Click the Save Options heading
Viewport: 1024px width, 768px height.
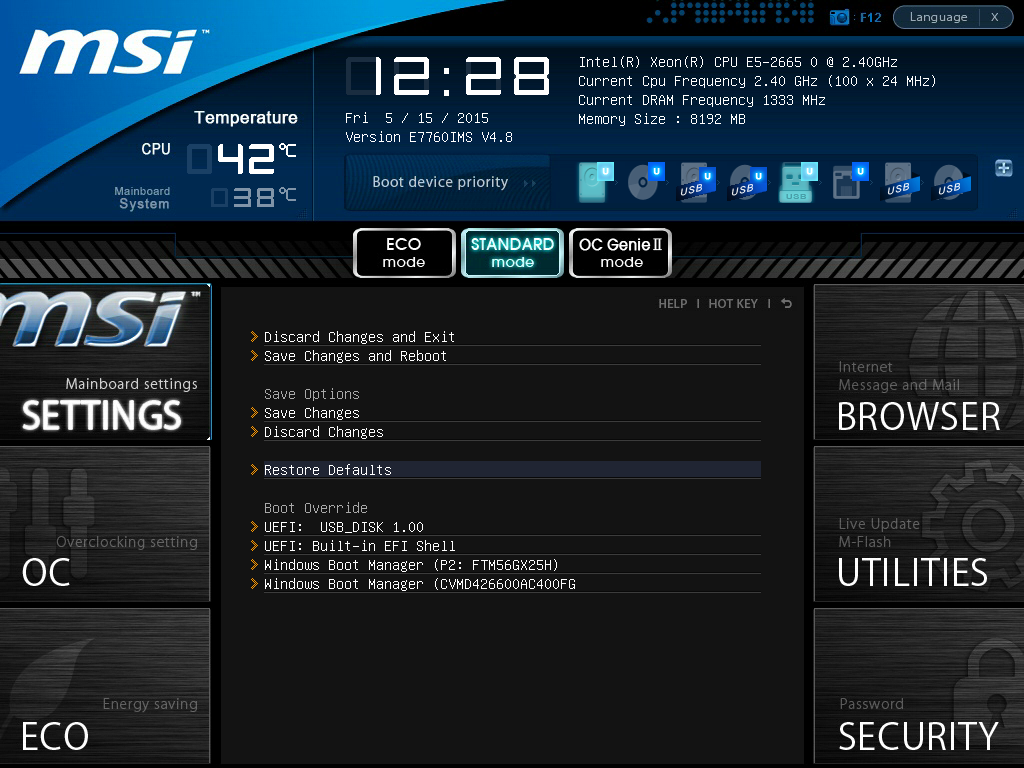(x=312, y=394)
